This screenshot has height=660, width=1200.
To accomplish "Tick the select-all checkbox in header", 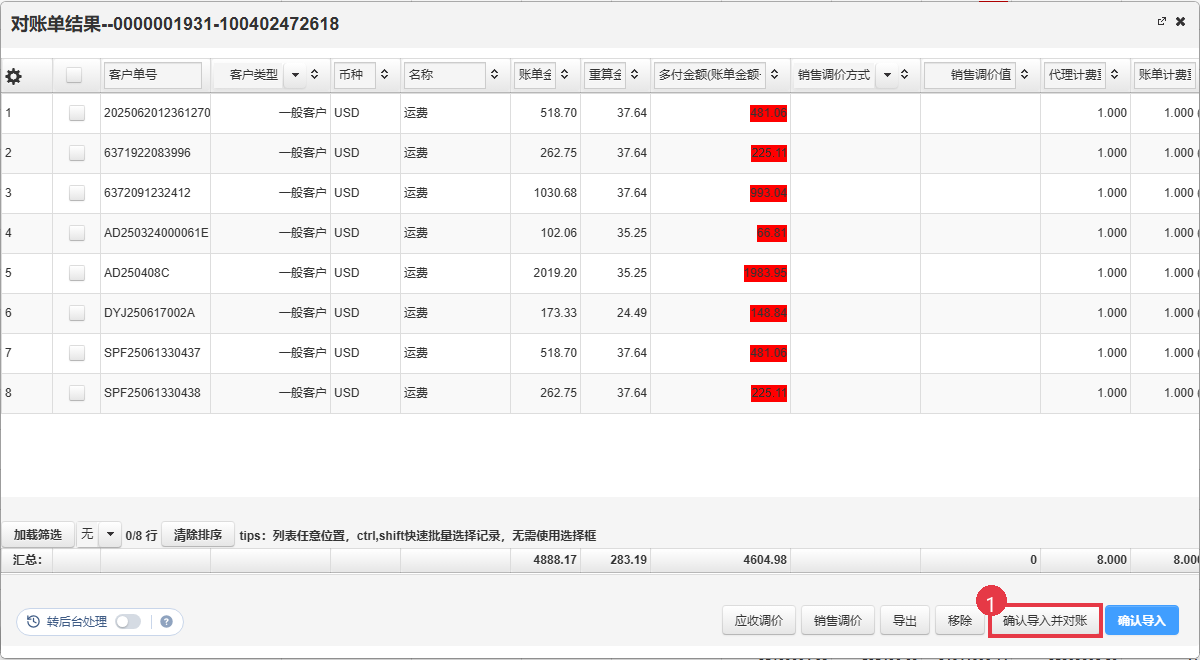I will [74, 74].
